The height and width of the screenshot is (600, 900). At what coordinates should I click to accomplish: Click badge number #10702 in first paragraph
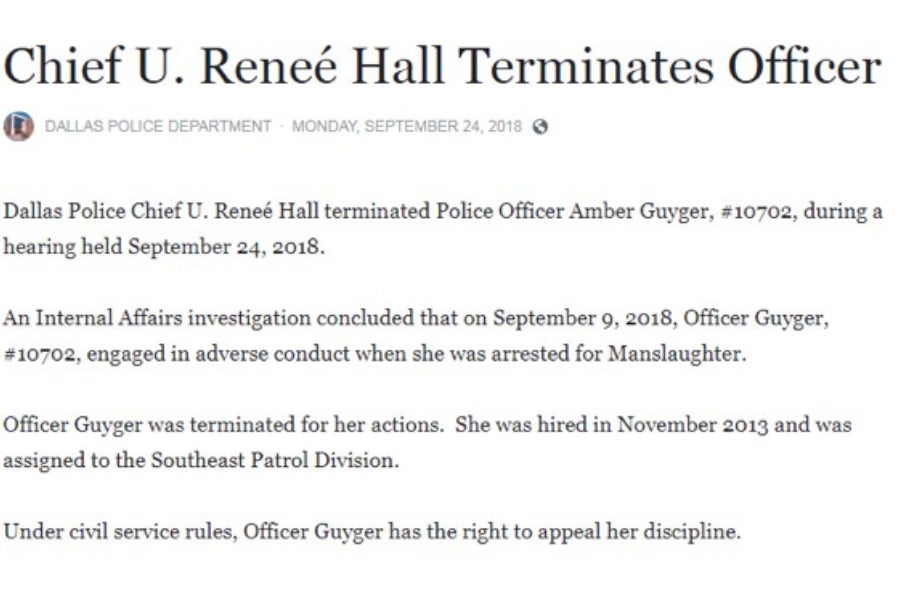pyautogui.click(x=758, y=212)
